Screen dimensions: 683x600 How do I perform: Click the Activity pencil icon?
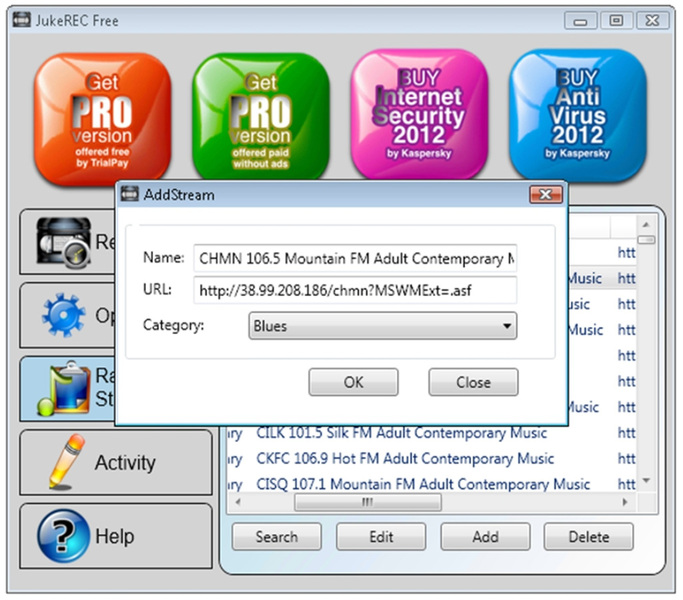tap(66, 461)
